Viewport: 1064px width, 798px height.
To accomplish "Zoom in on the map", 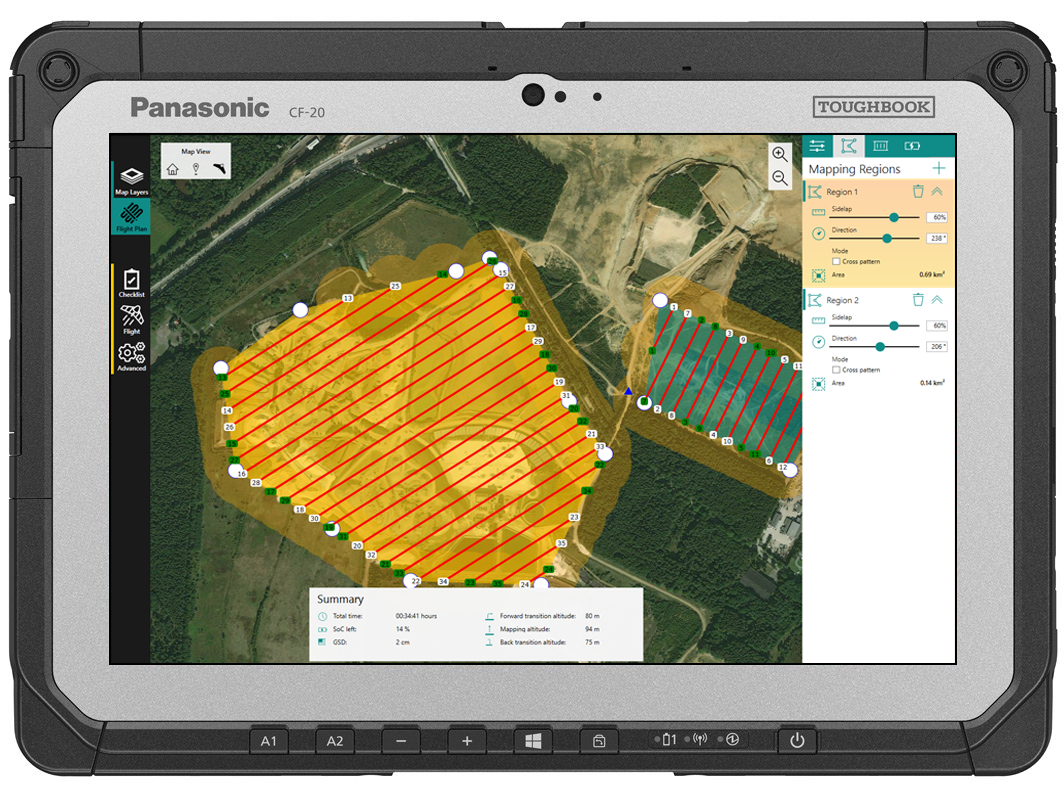I will coord(779,154).
